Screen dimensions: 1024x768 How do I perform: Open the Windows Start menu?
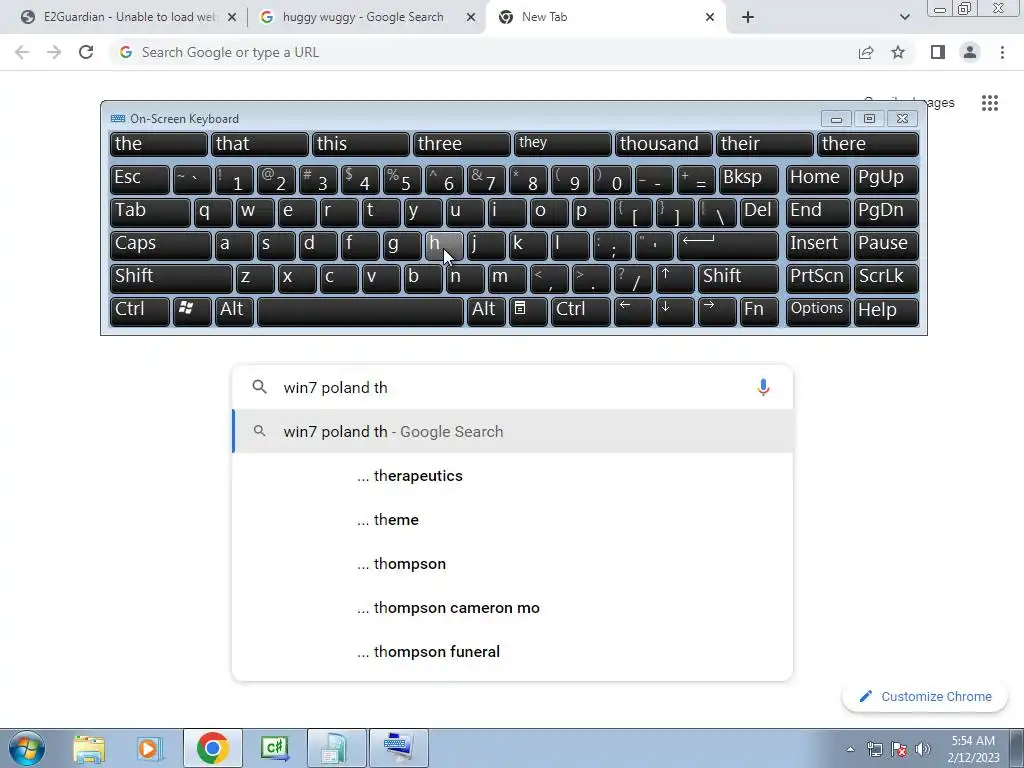tap(27, 748)
